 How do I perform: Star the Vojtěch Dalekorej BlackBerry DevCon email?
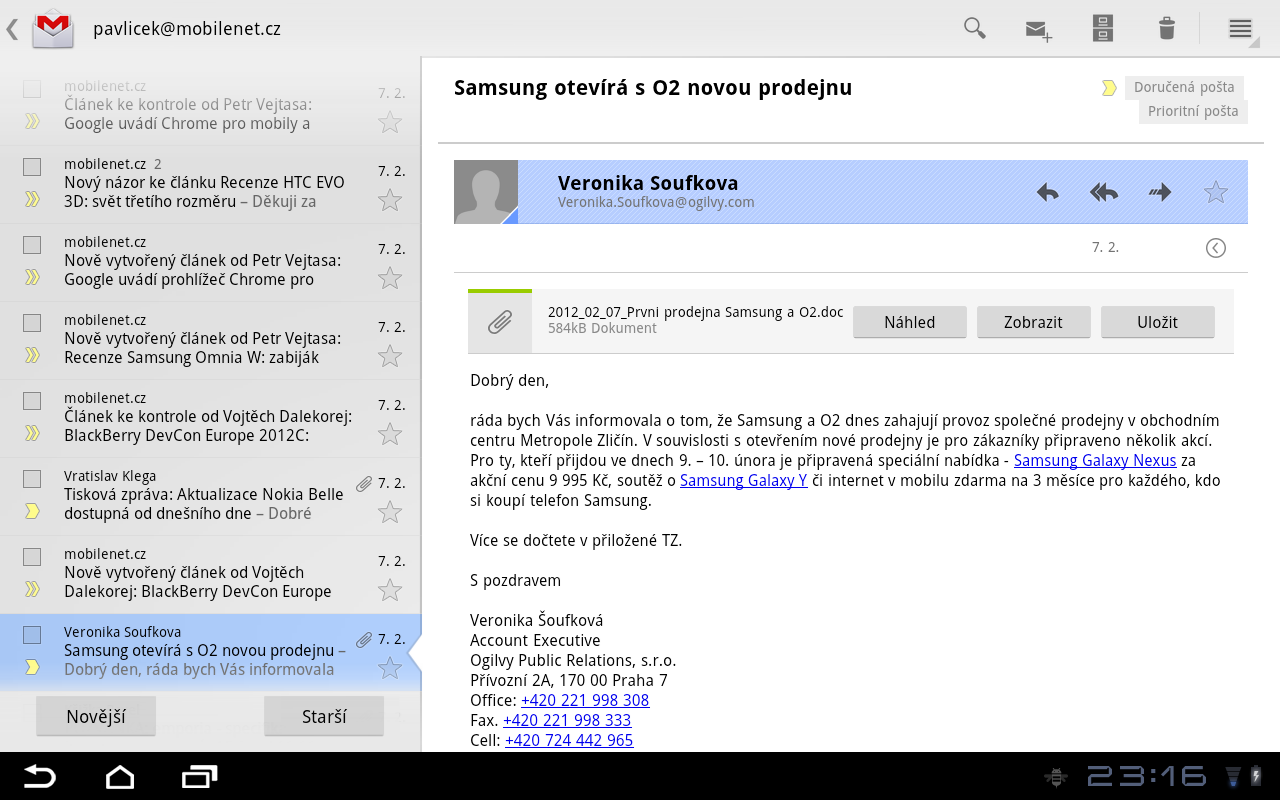390,590
